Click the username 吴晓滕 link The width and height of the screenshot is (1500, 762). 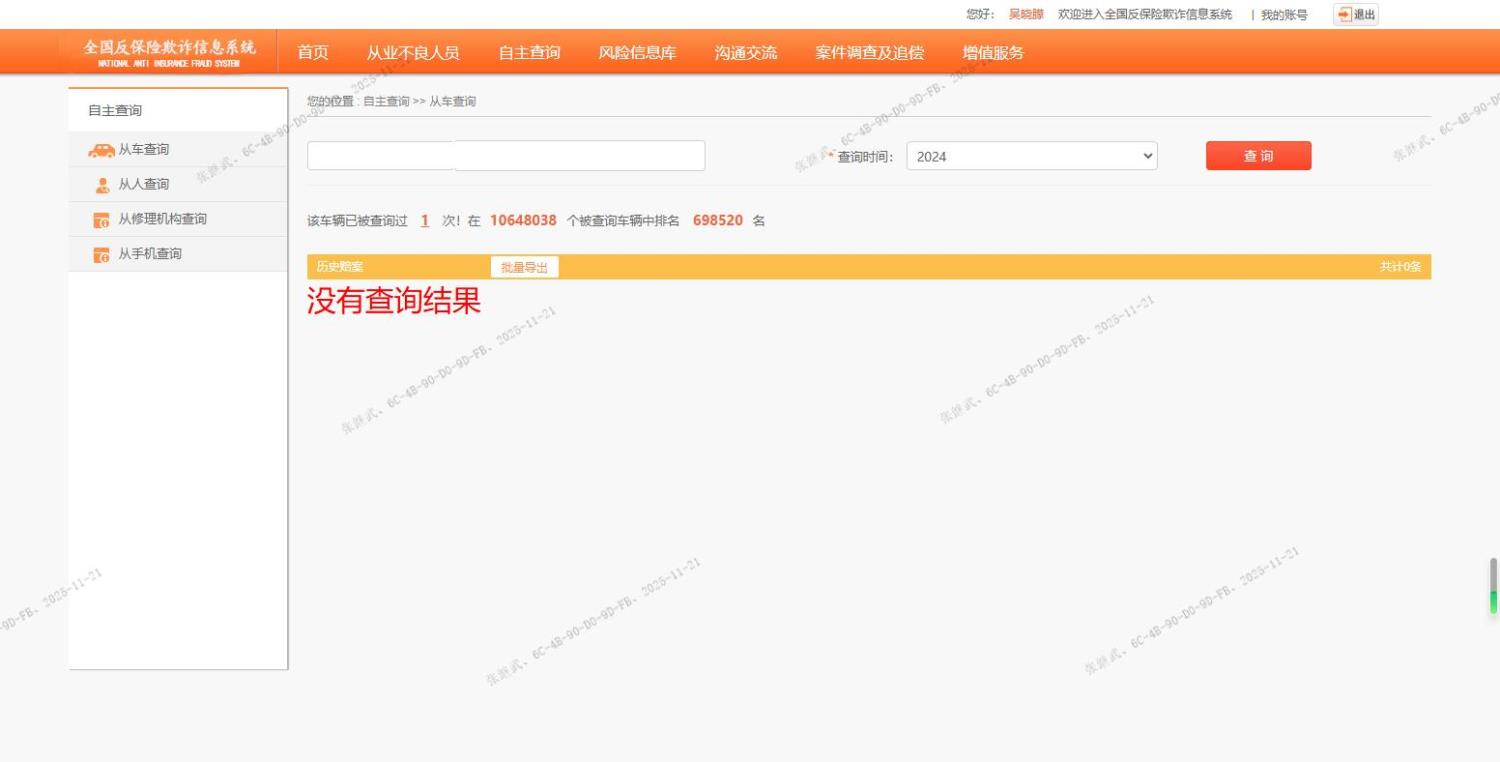pos(1025,15)
